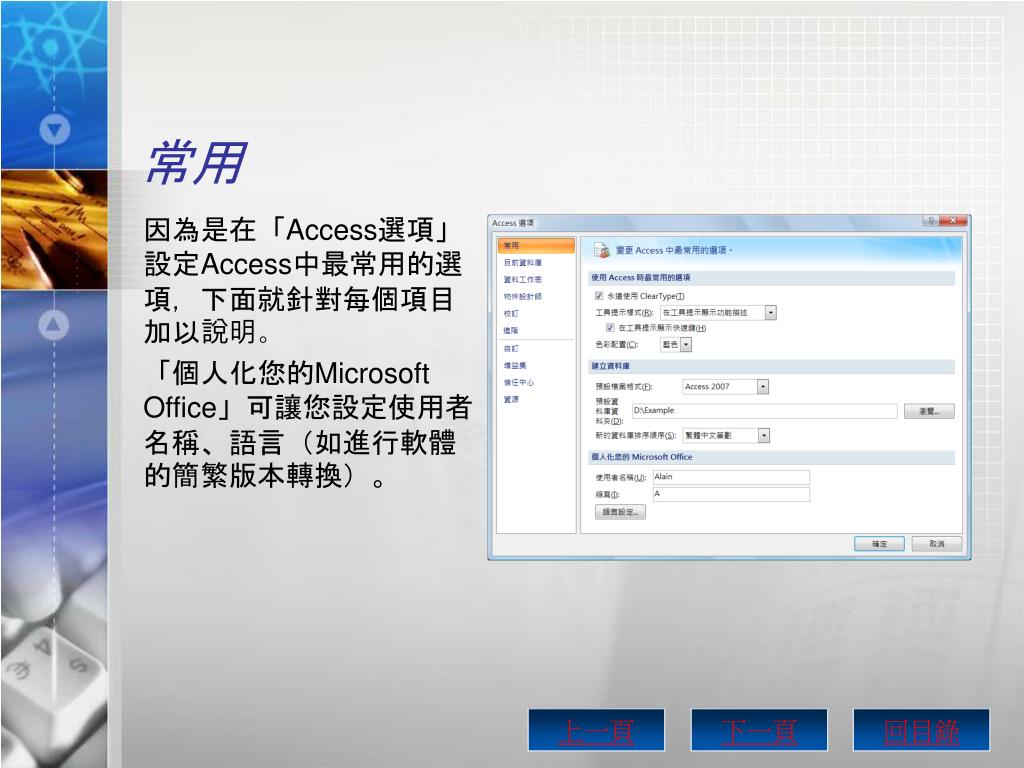Click the help question mark icon in Access dialog

[x=931, y=221]
